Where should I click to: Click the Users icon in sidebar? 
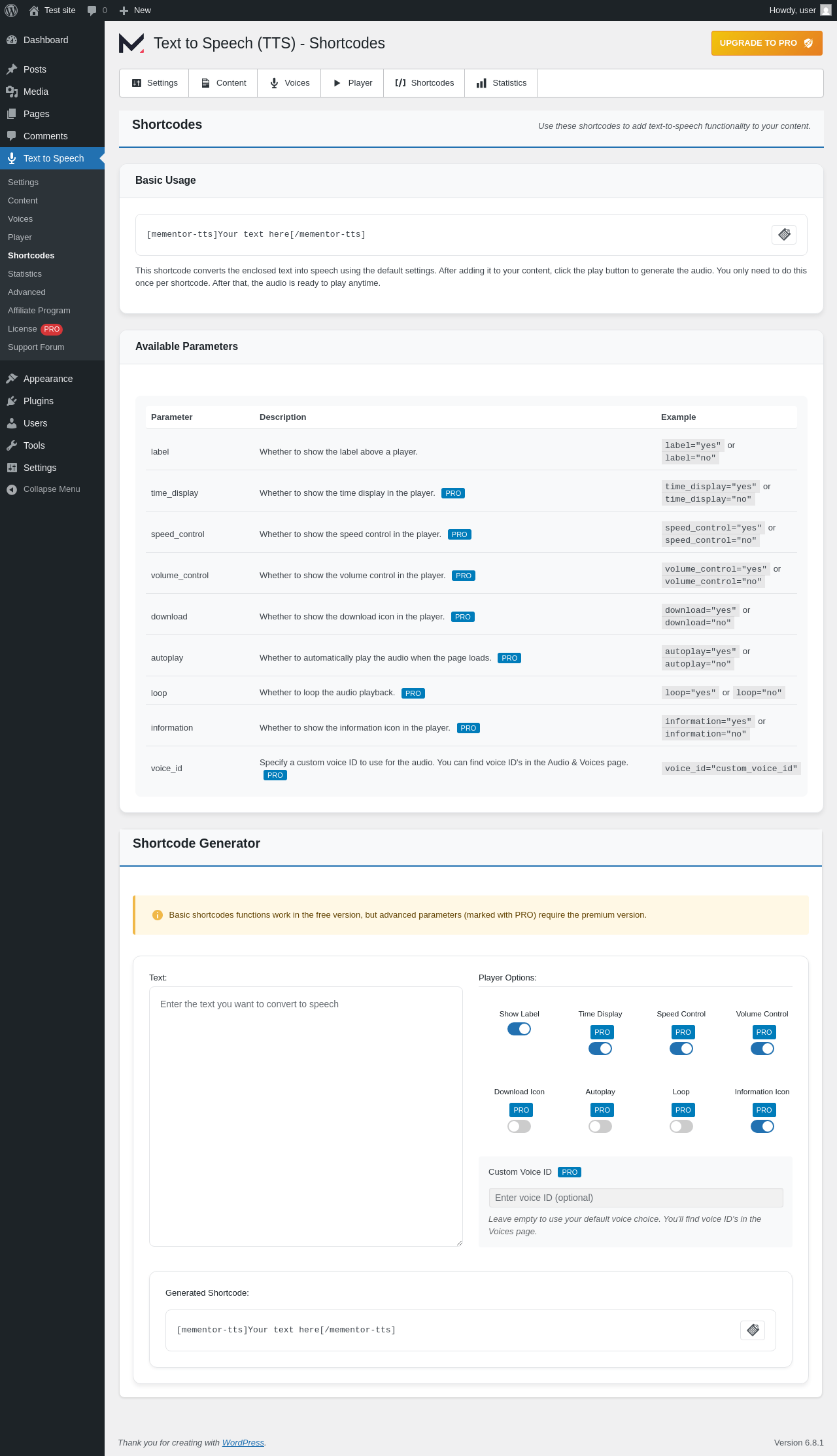point(12,423)
